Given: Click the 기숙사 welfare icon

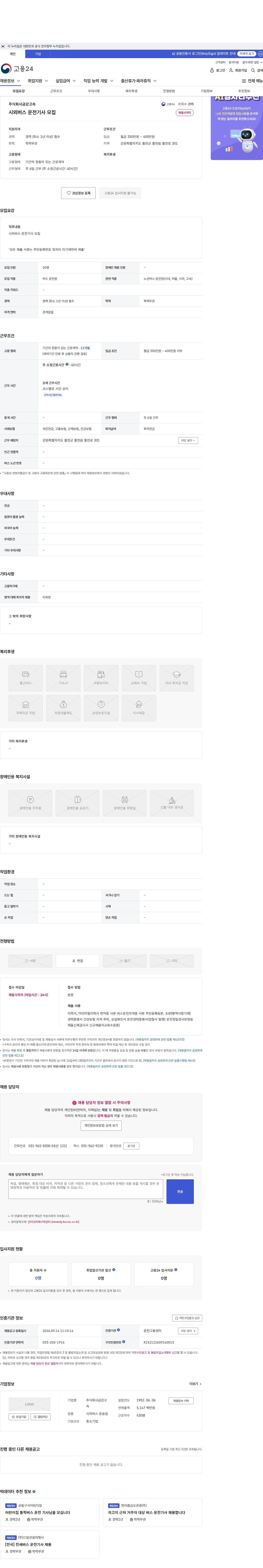Looking at the screenshot, I should click(63, 678).
